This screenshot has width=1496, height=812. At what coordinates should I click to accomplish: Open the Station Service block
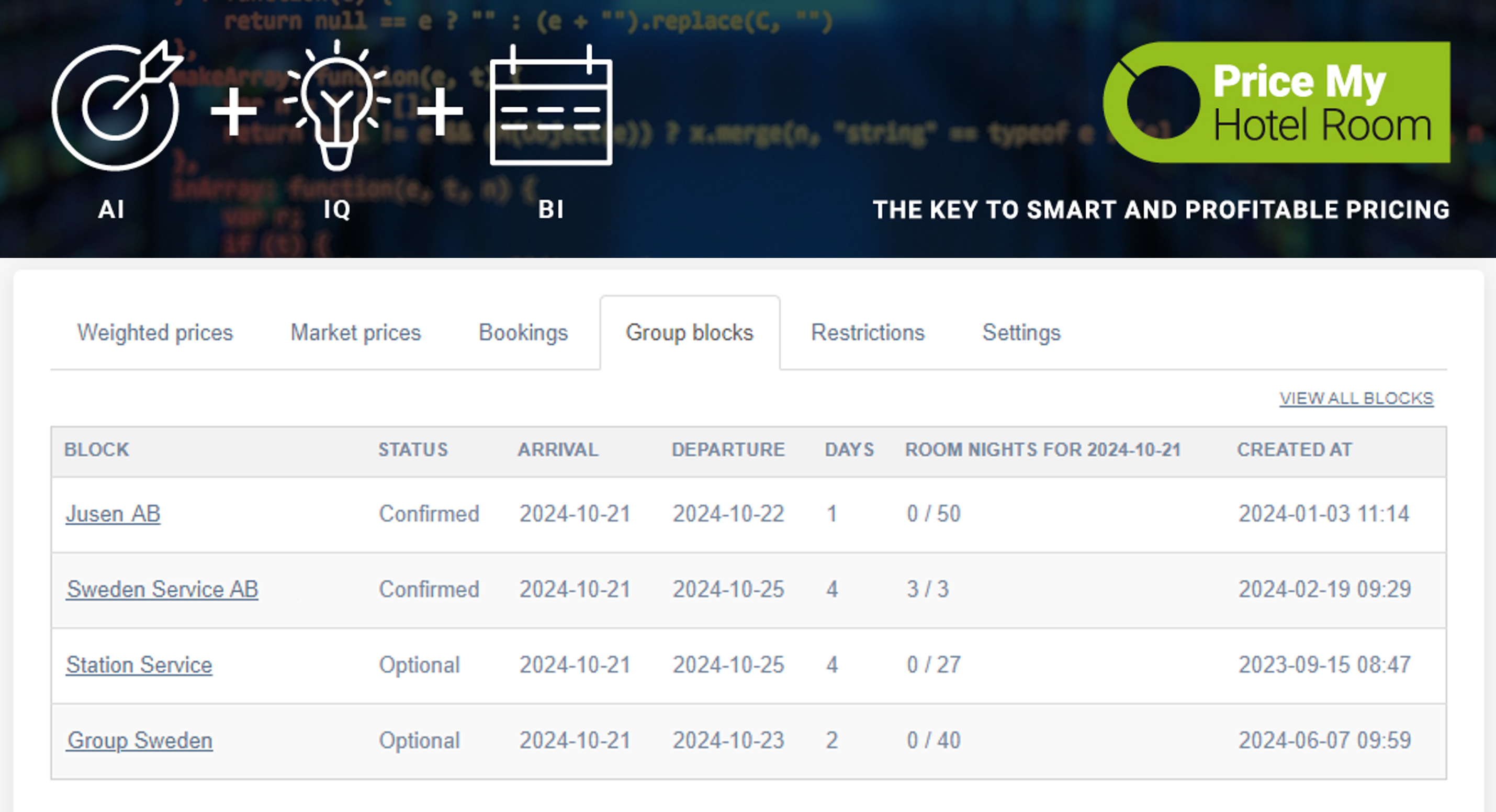[x=139, y=665]
